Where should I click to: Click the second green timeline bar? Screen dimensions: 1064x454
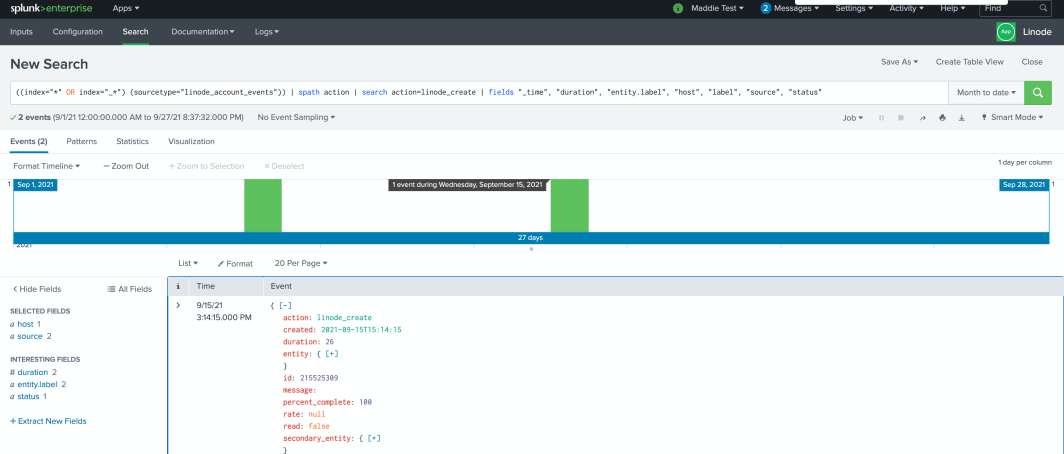click(569, 206)
